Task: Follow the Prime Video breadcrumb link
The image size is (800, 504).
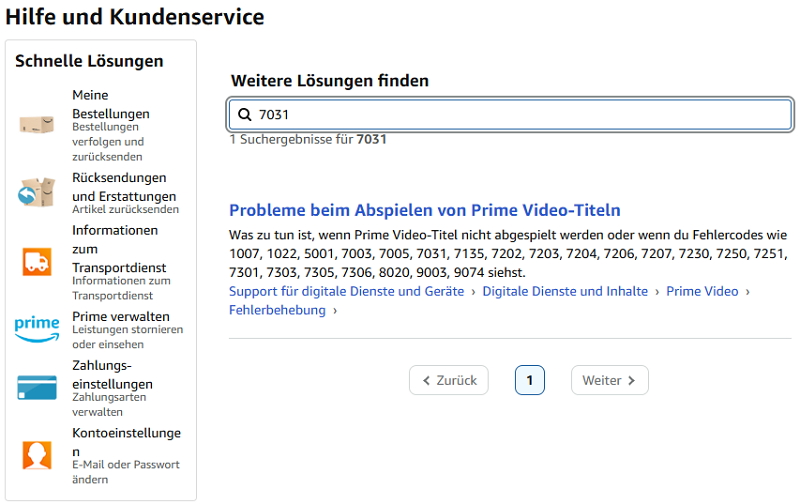Action: tap(702, 291)
